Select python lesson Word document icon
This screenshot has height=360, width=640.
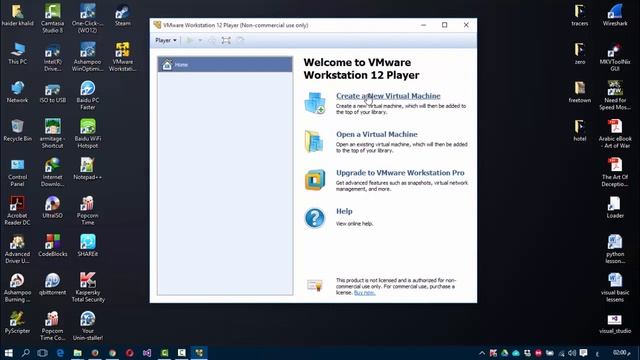click(x=615, y=249)
